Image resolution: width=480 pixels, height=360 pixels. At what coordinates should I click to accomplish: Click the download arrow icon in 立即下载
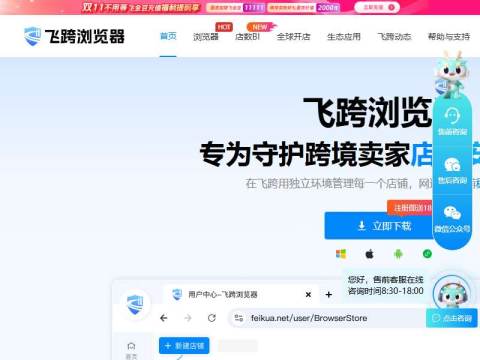362,226
